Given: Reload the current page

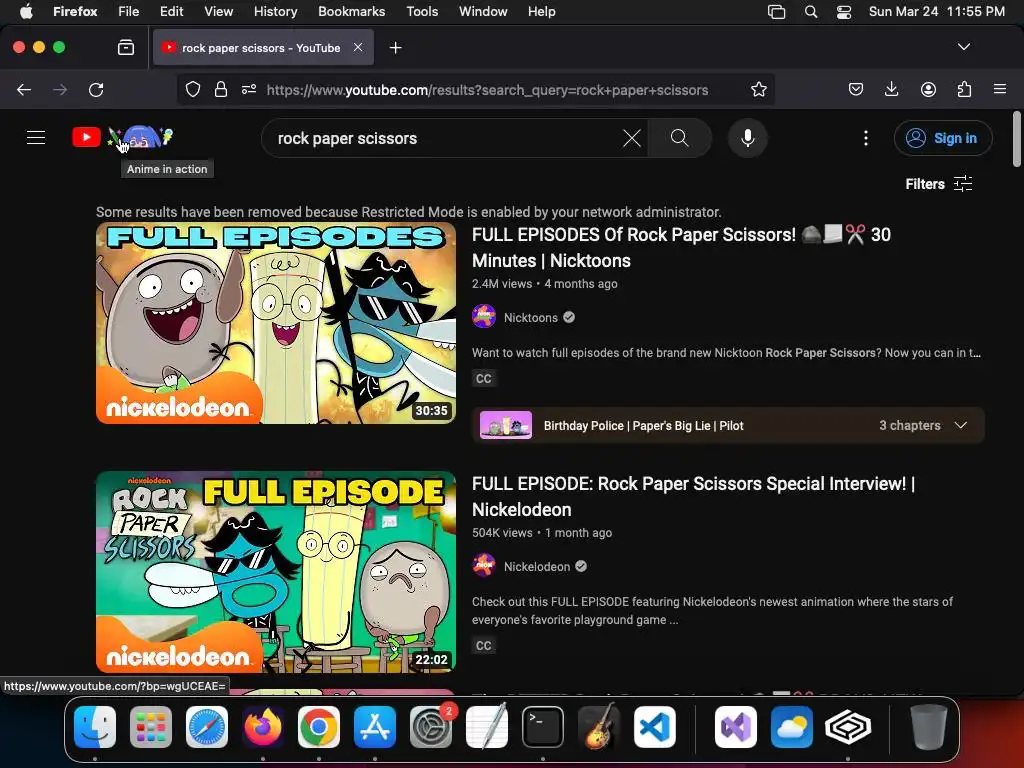Looking at the screenshot, I should pyautogui.click(x=96, y=89).
